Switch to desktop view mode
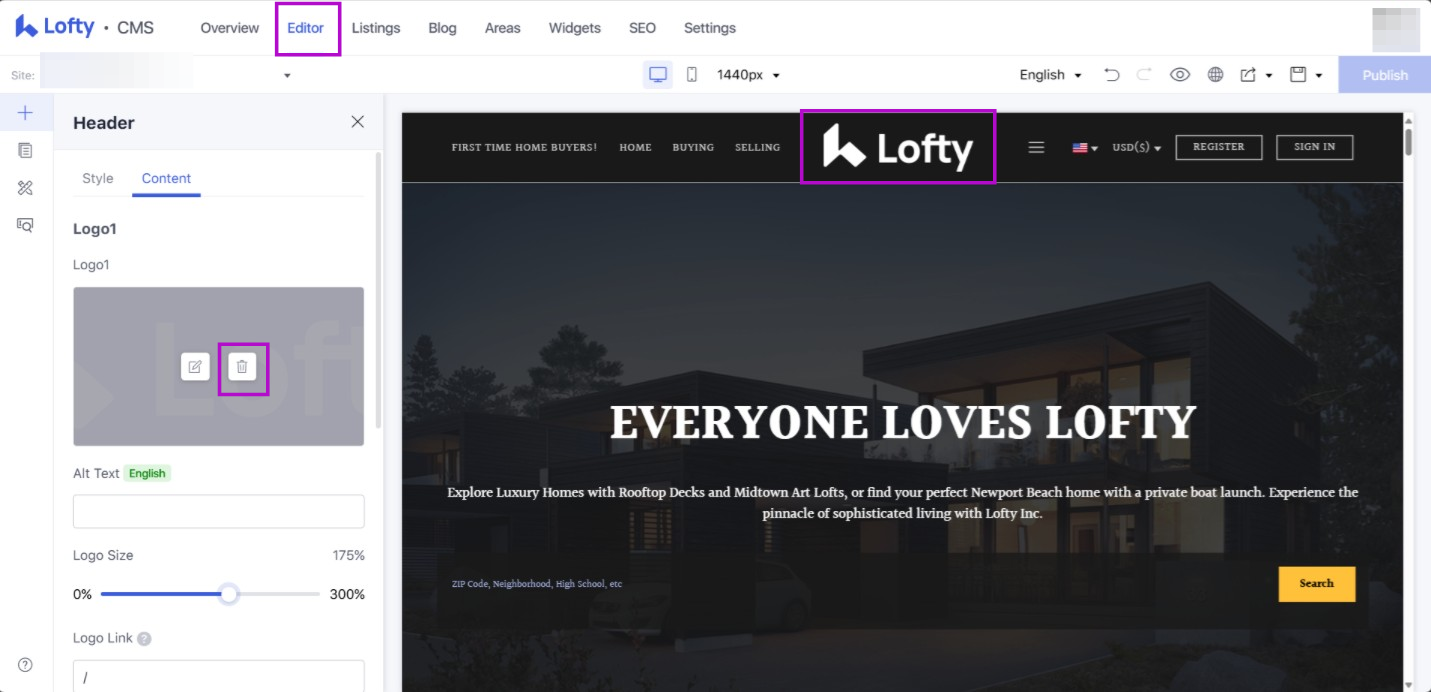 click(658, 75)
